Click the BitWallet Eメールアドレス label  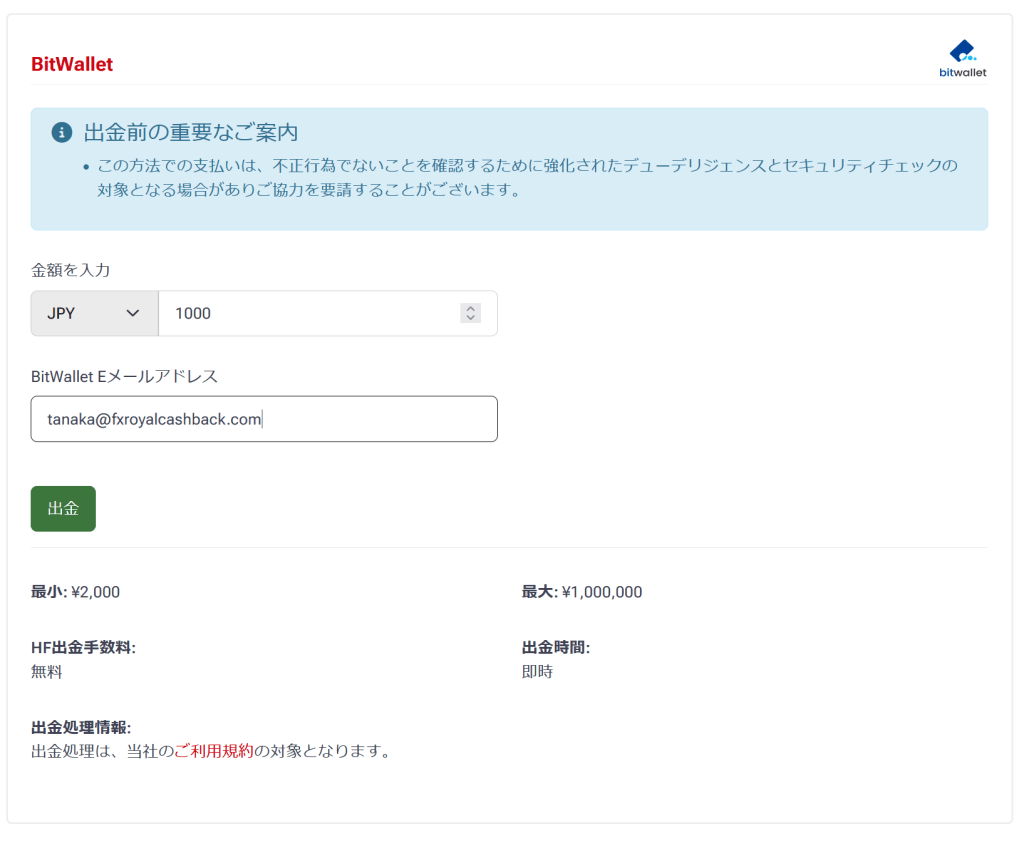point(124,376)
